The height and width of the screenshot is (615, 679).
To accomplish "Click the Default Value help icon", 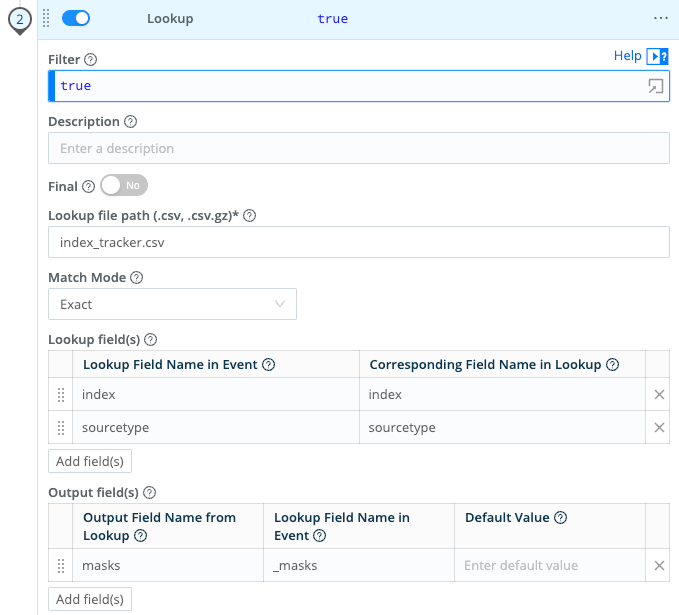I will 560,518.
